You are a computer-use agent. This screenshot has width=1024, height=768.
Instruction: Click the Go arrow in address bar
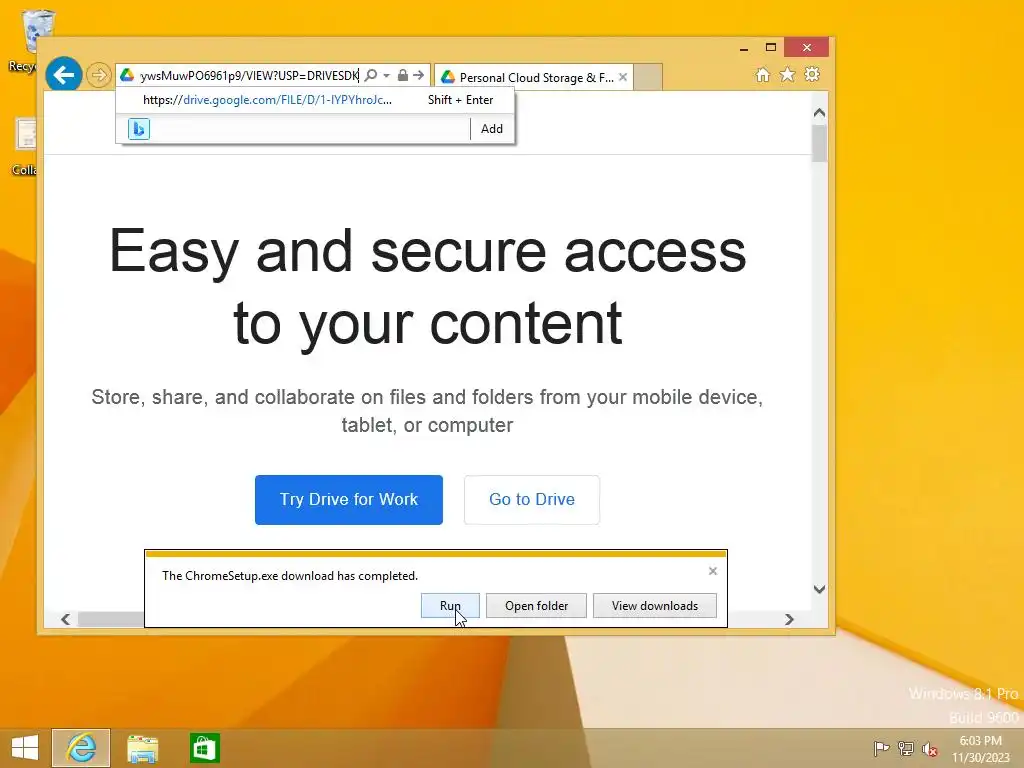point(419,76)
